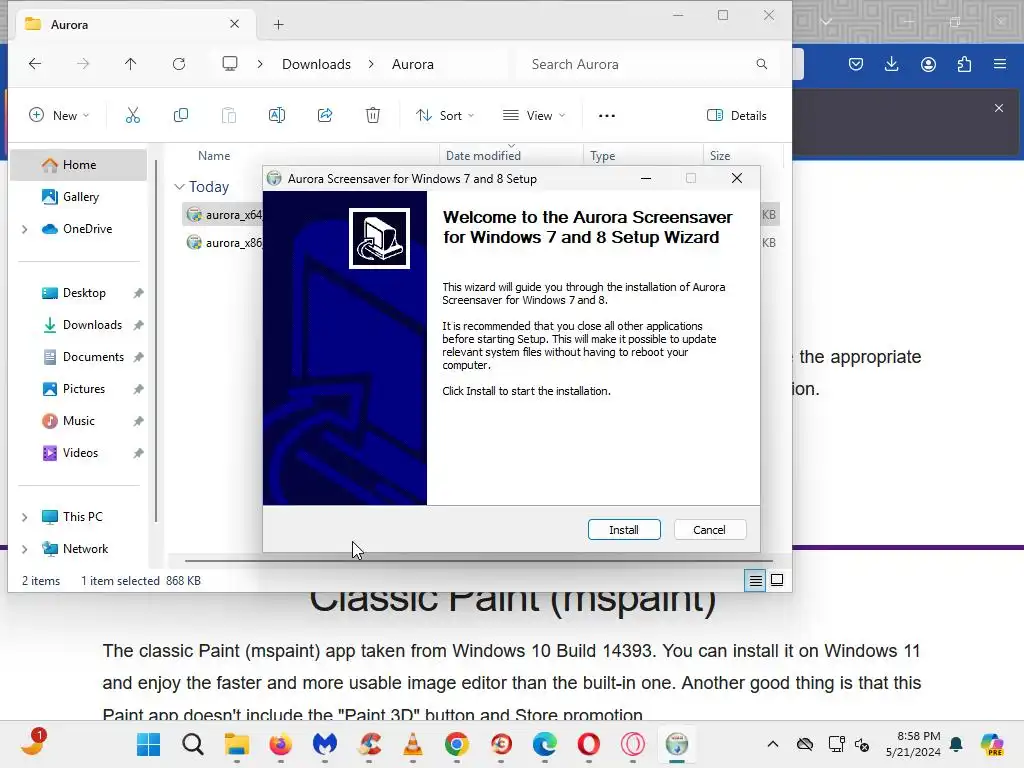Select the aurora_x64 file
Screen dimensions: 1024x768
pos(224,214)
